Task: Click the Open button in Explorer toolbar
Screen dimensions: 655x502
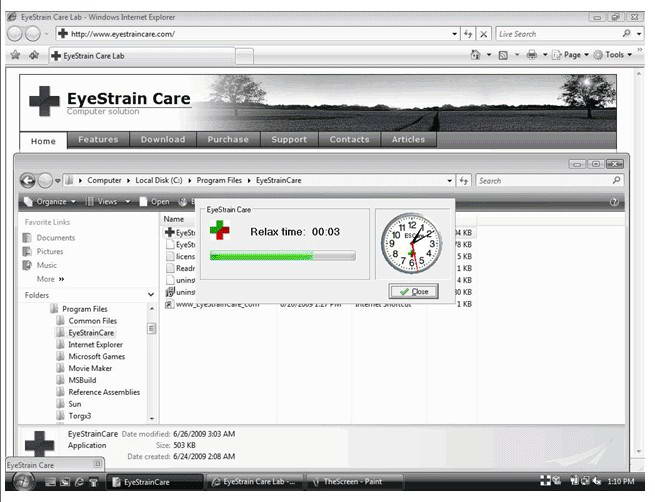Action: pos(155,202)
